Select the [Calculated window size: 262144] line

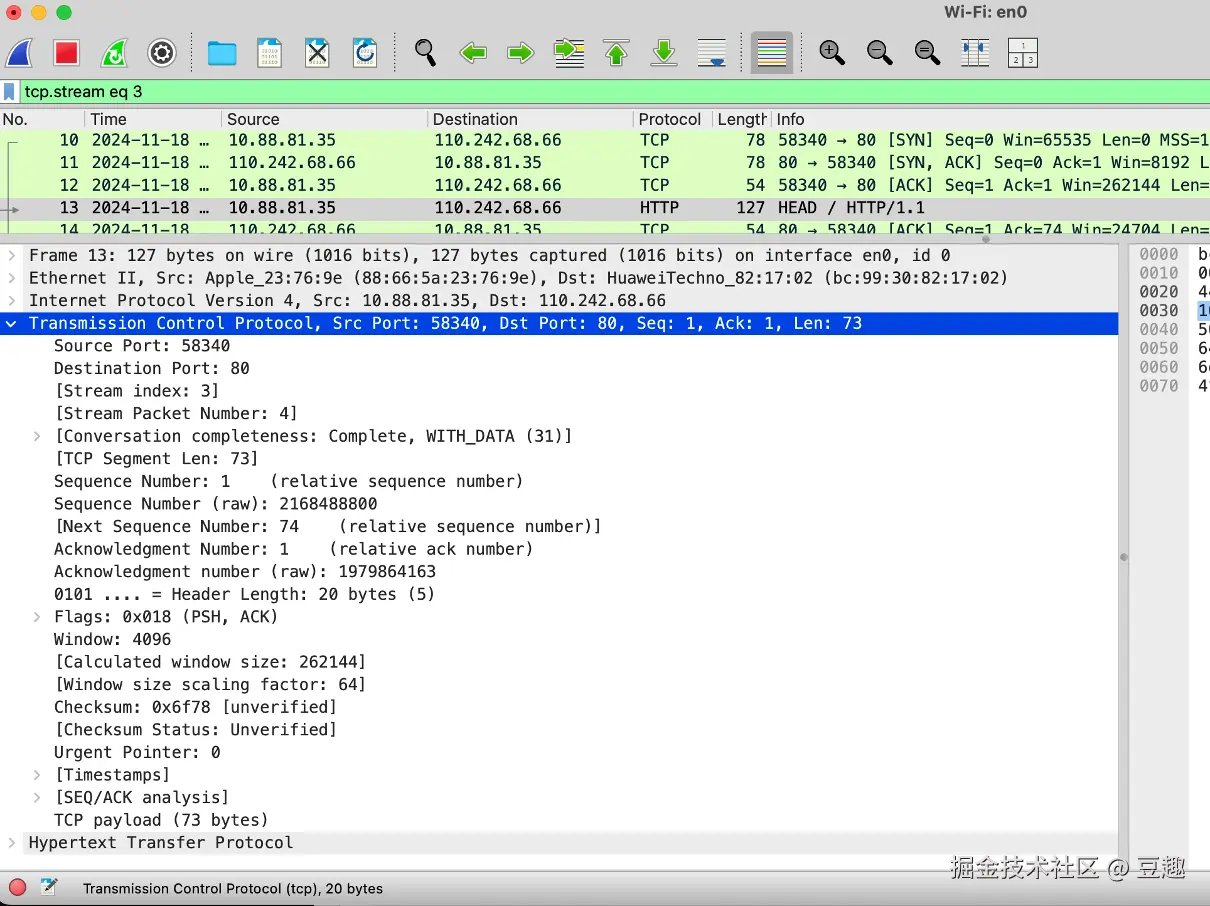click(x=210, y=662)
